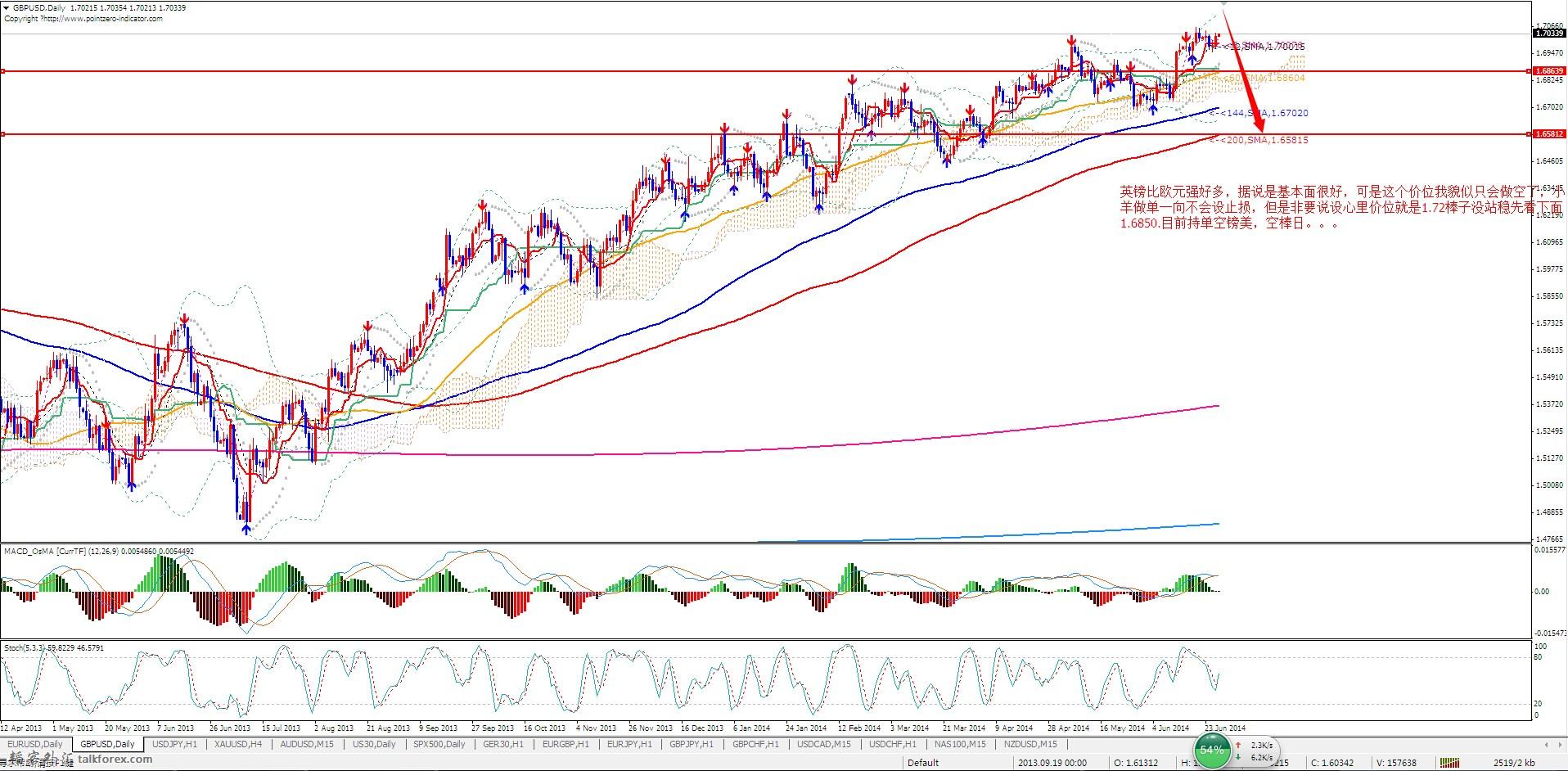Switch to the EURUSD,Daily chart tab
This screenshot has height=771, width=1568.
[35, 745]
